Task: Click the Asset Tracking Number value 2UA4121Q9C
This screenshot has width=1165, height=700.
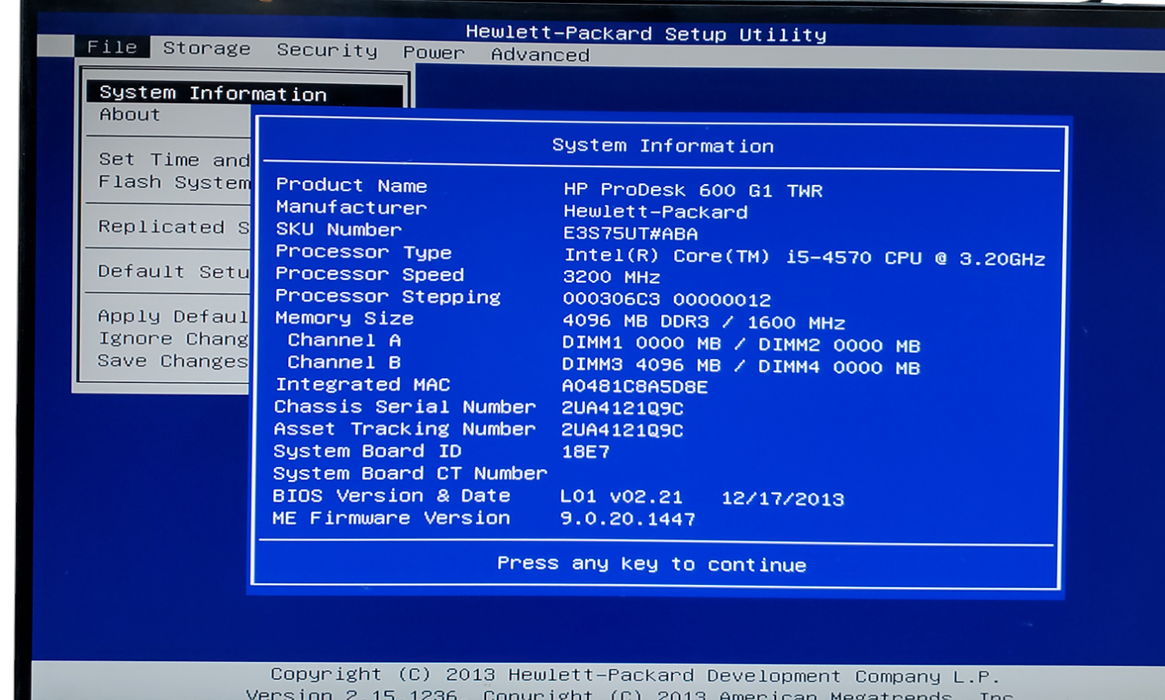Action: [622, 430]
